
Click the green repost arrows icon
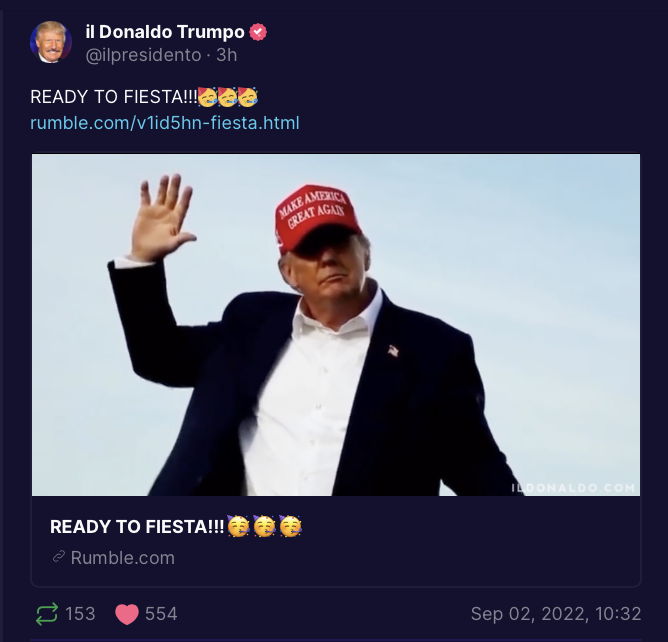[x=46, y=614]
